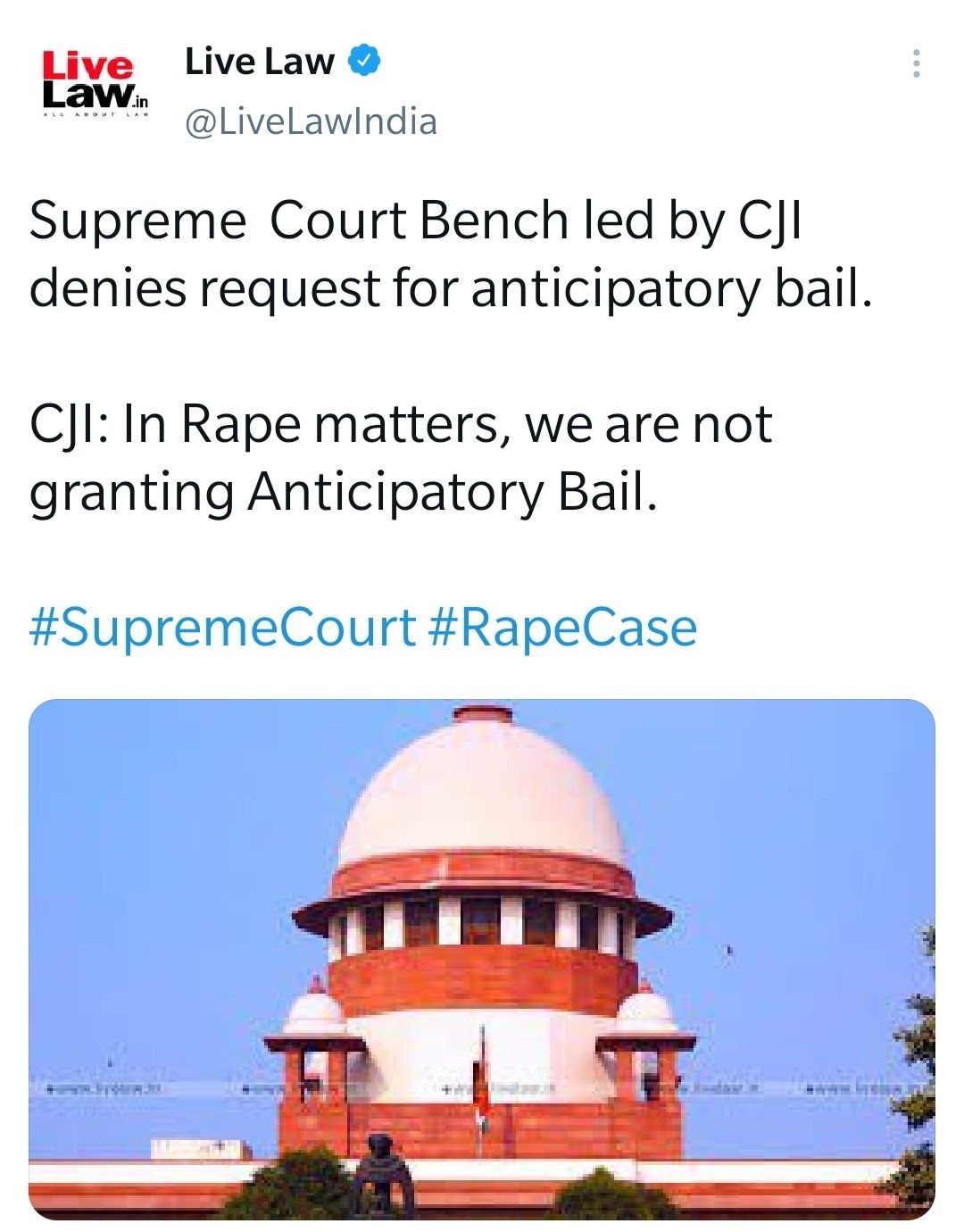Open the #RapeCase hashtag
The height and width of the screenshot is (1232, 964).
[562, 627]
